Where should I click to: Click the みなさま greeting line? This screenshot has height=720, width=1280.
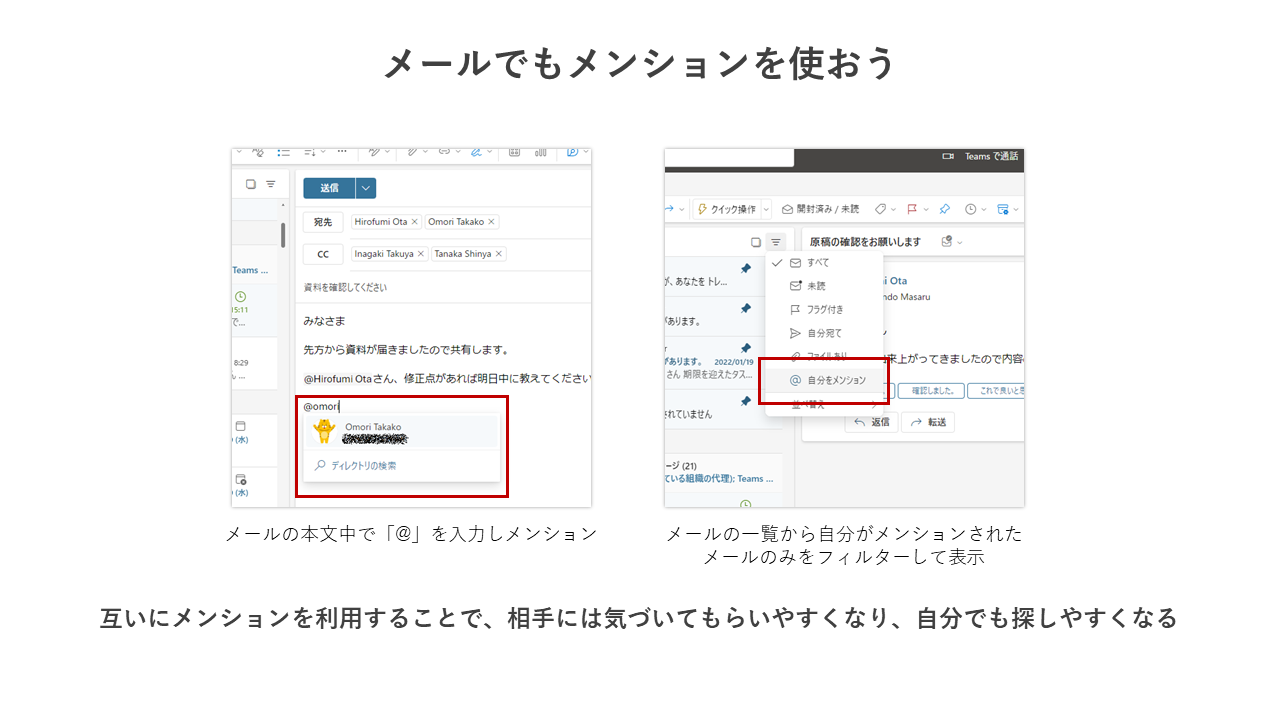[325, 321]
